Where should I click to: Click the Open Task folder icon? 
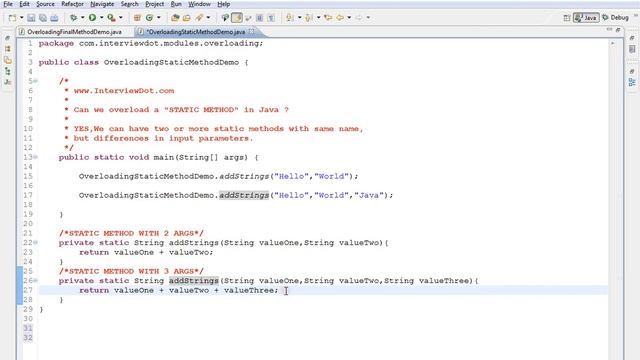pos(187,18)
